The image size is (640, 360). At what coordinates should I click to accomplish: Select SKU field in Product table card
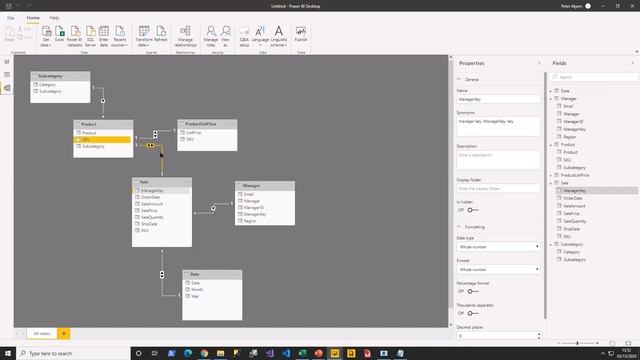tap(103, 140)
